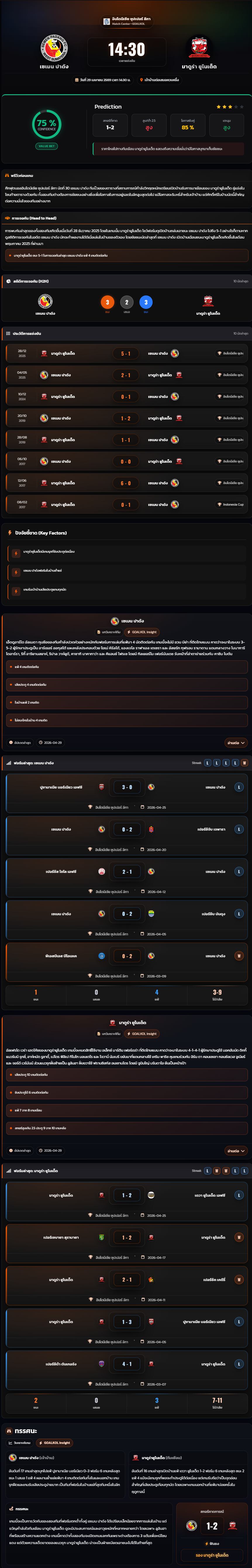Click the Semen Padang crest in match header
252x1568 pixels.
[54, 48]
